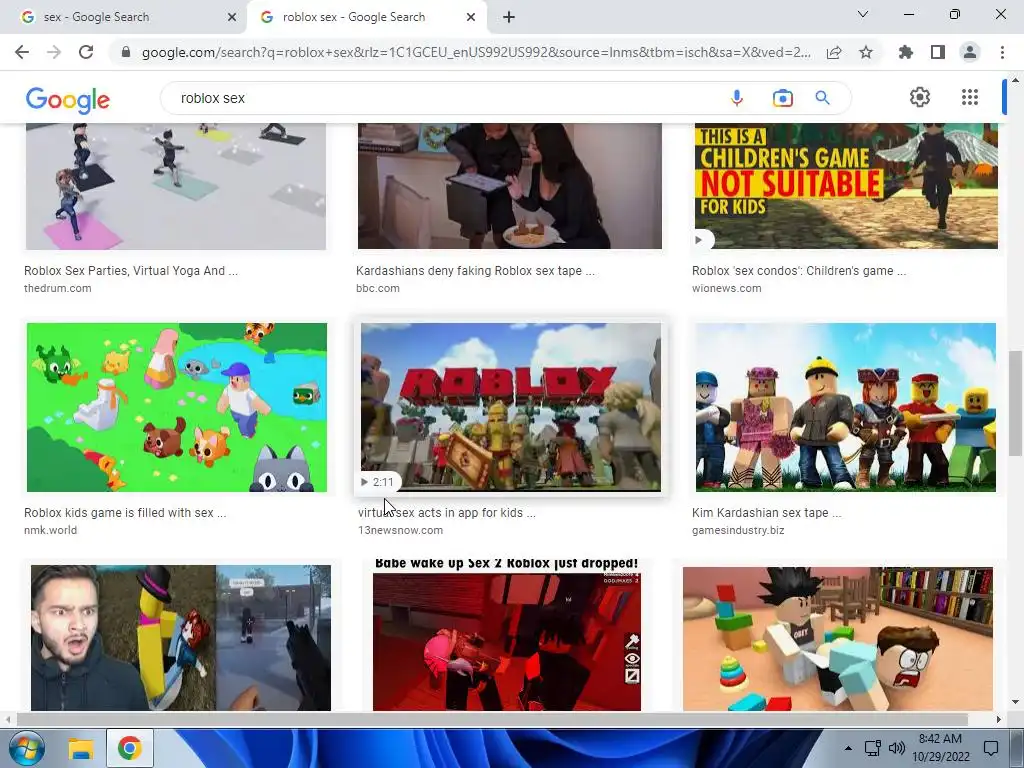The height and width of the screenshot is (768, 1024).
Task: Select 'roblox sex - Google Search' tab
Action: pos(368,17)
